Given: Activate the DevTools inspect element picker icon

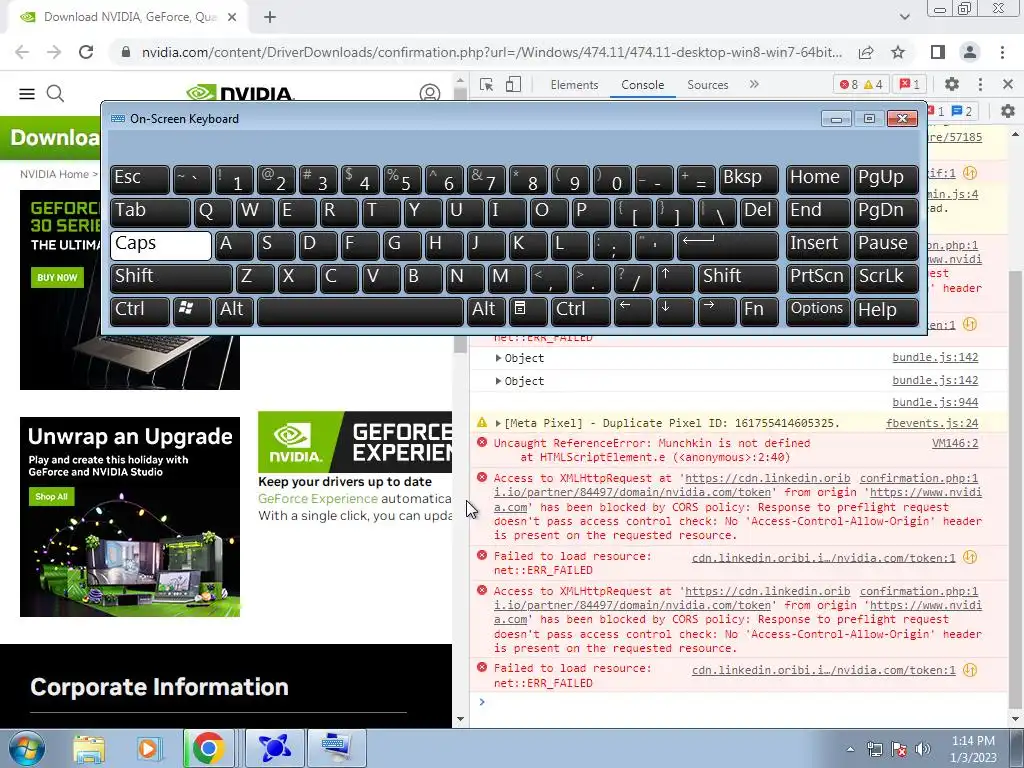Looking at the screenshot, I should 487,85.
